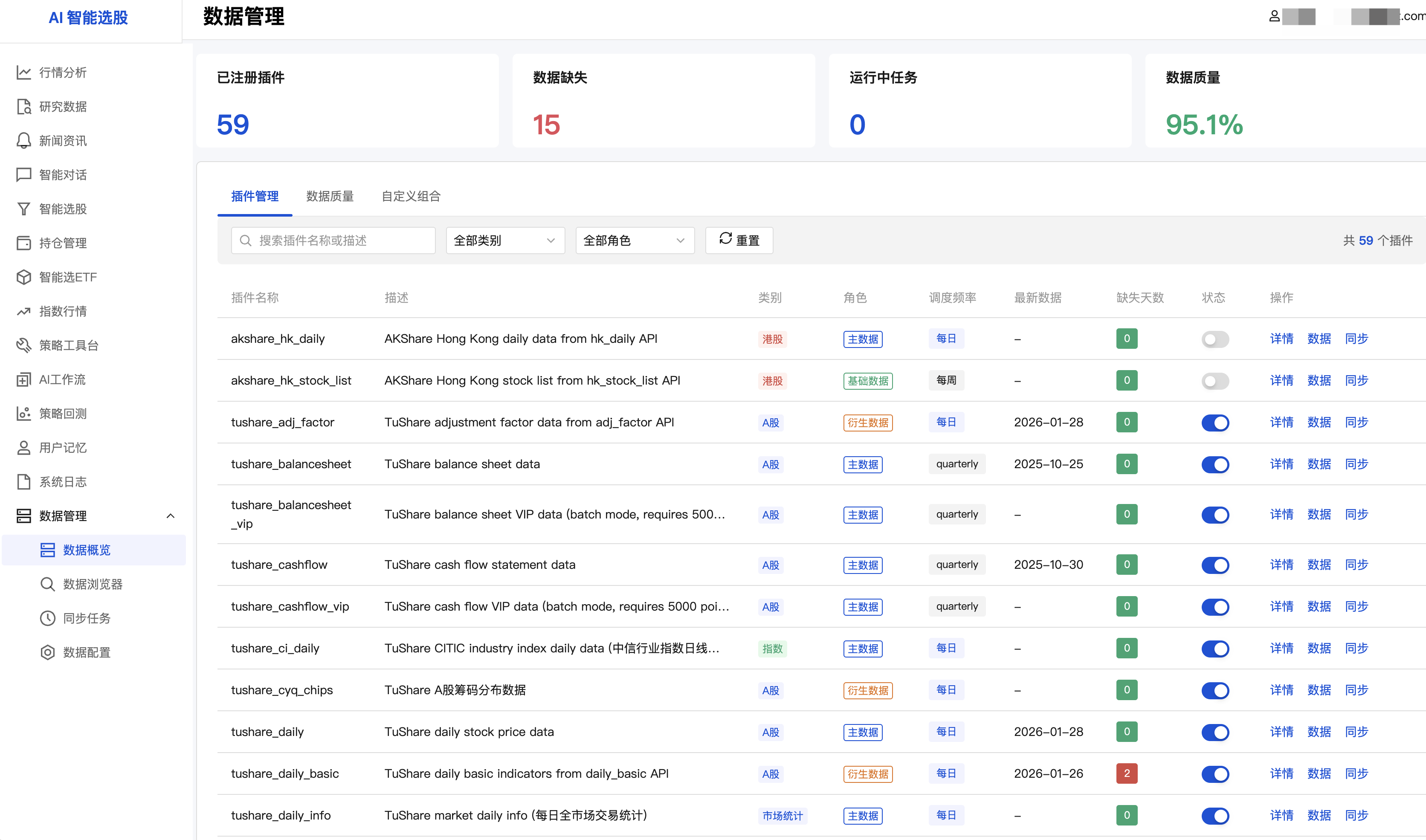Screen dimensions: 1426x840
Task: Switch to the 自定义组合 tab
Action: (411, 197)
